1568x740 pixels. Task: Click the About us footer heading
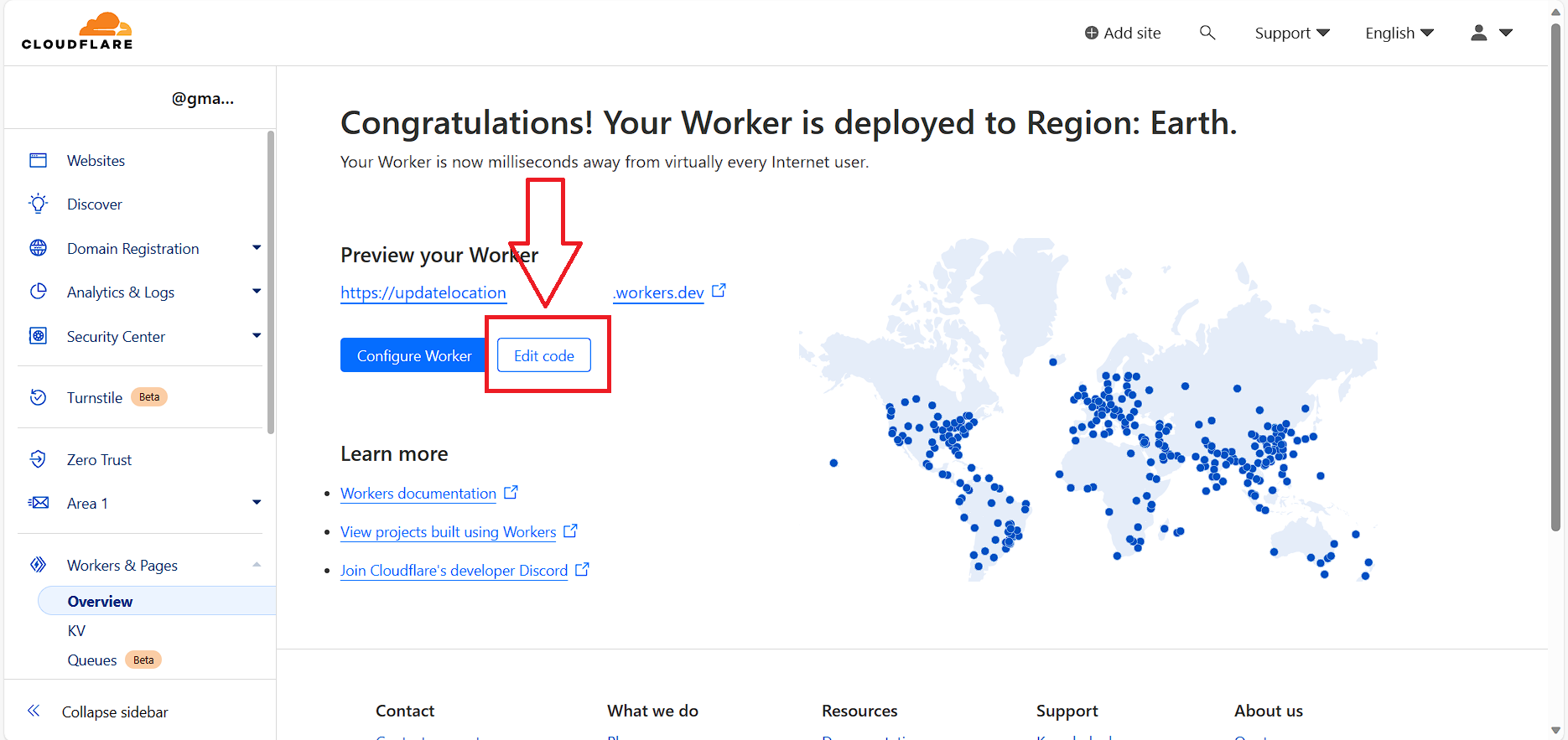(1269, 711)
